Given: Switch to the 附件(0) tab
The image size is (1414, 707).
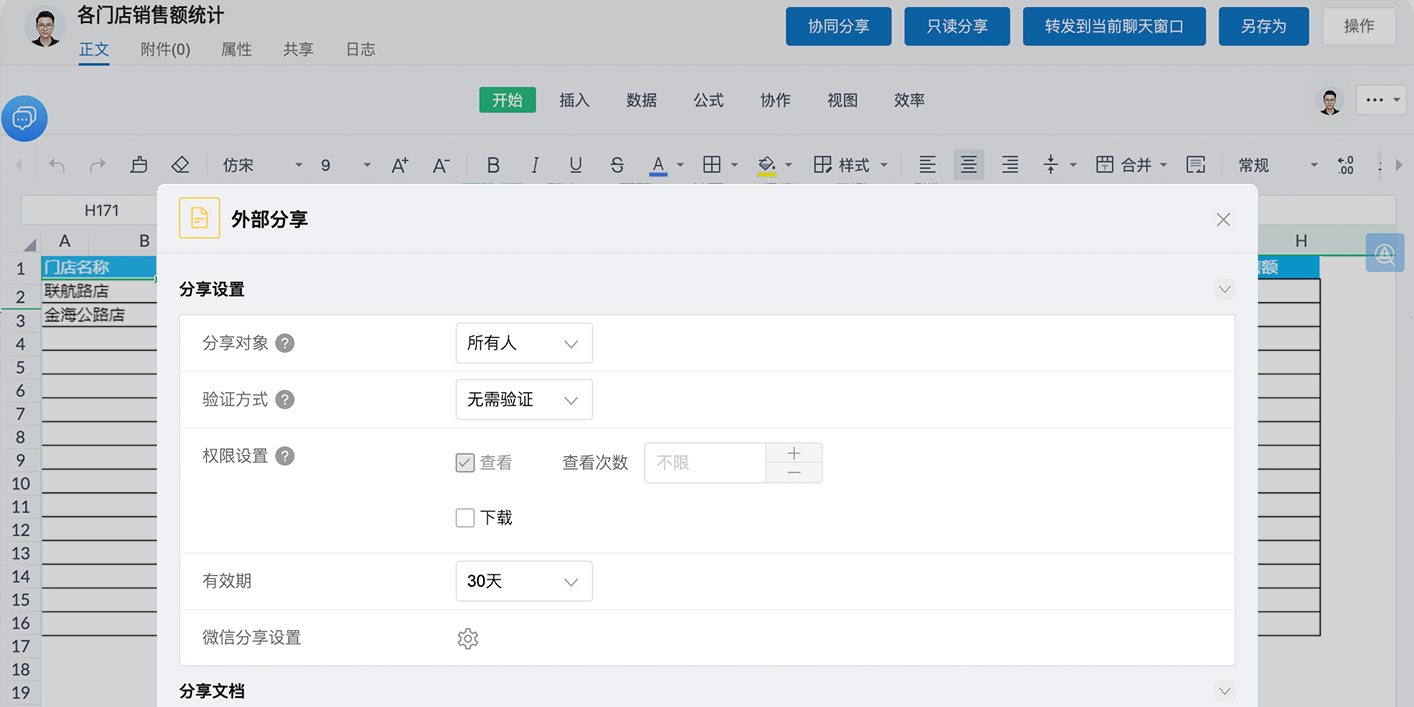Looking at the screenshot, I should click(x=165, y=49).
